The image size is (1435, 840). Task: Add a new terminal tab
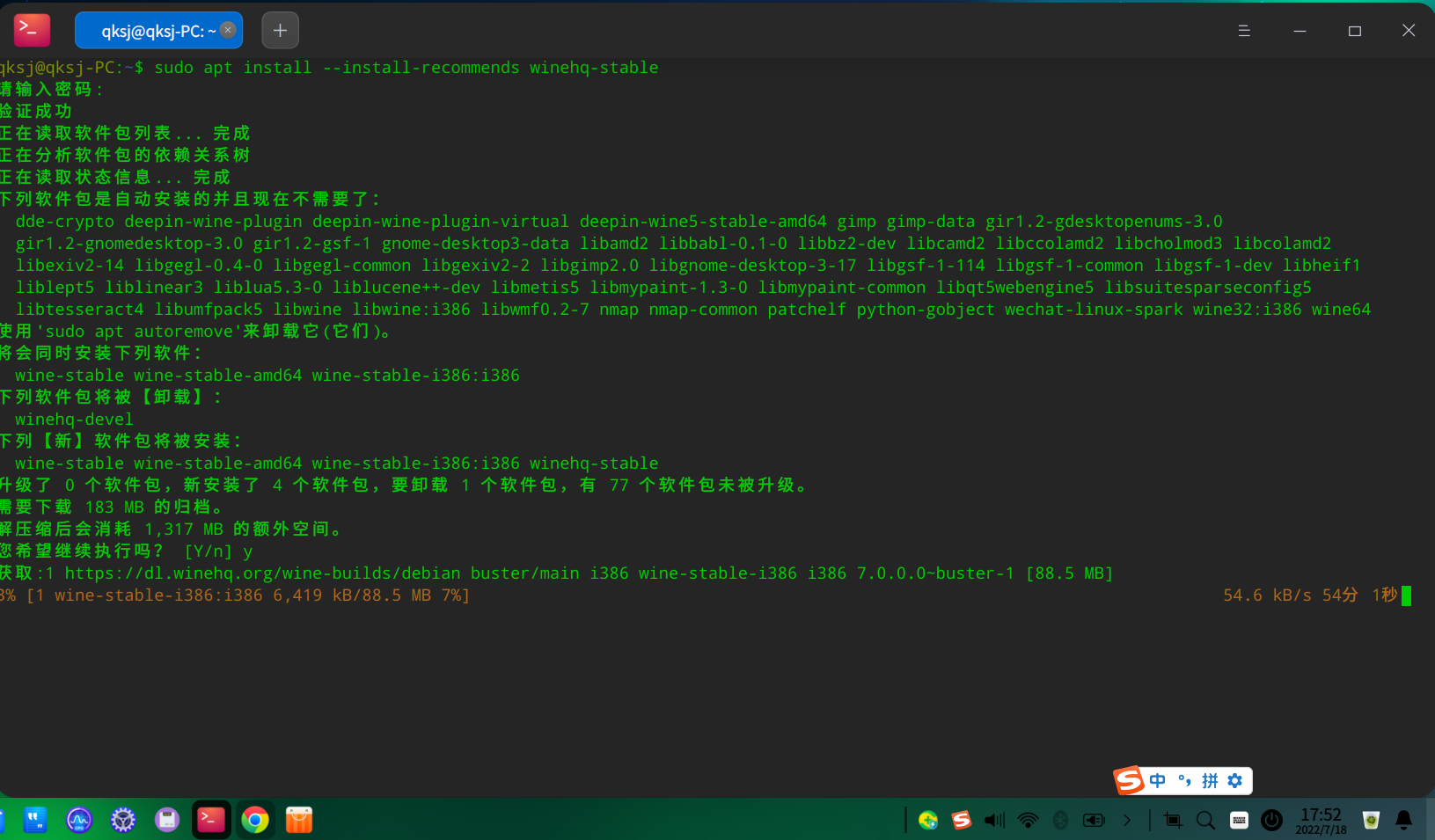[280, 31]
